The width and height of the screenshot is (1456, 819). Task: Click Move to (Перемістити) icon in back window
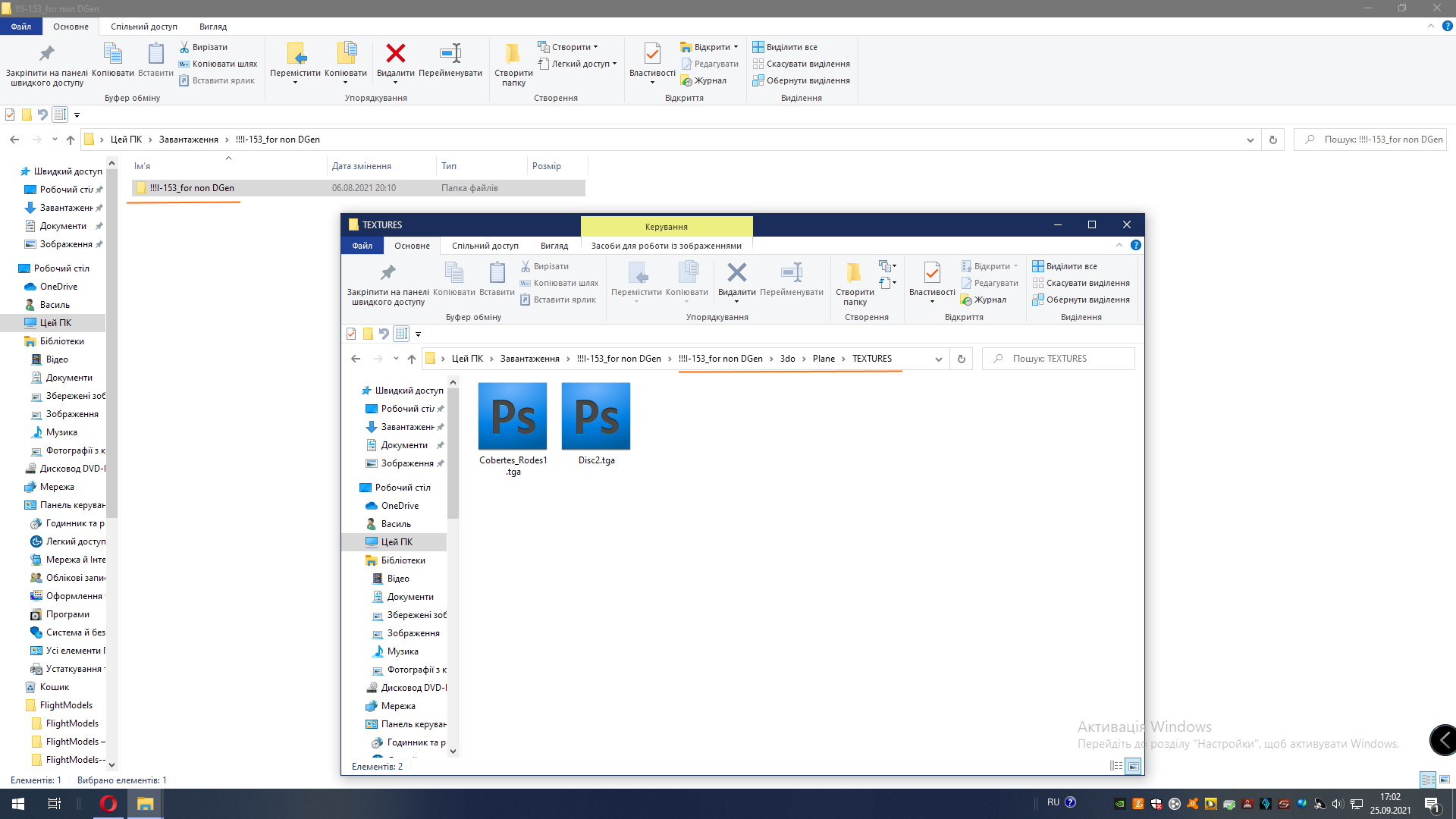295,54
